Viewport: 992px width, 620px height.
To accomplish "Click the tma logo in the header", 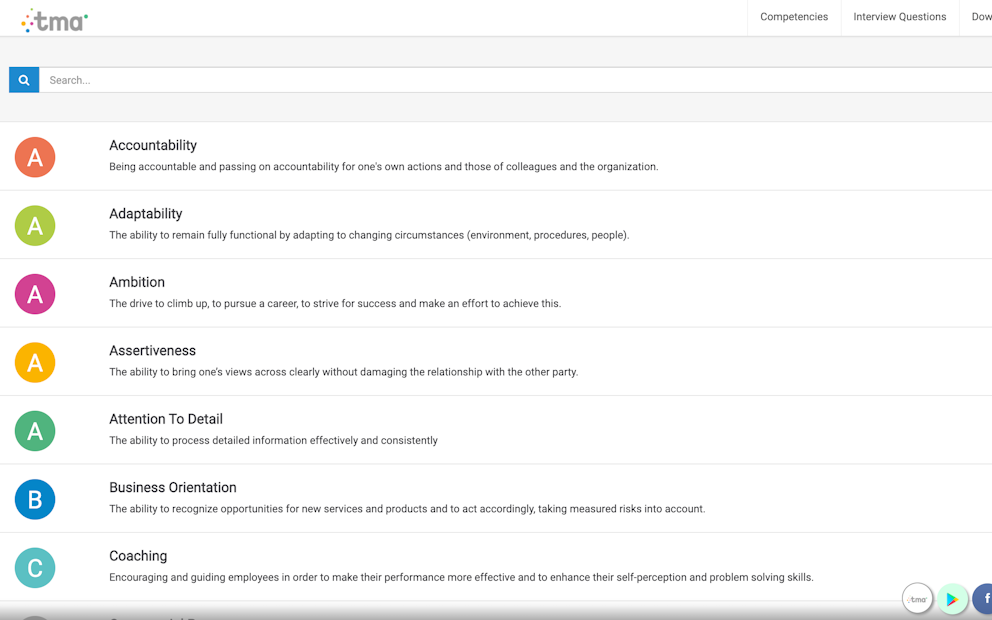I will (x=55, y=20).
